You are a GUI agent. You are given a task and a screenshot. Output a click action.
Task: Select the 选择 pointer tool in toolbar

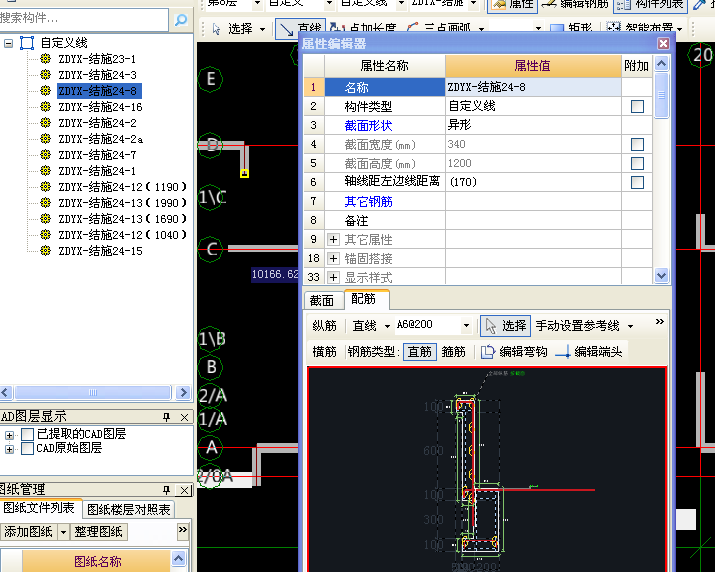pos(233,29)
